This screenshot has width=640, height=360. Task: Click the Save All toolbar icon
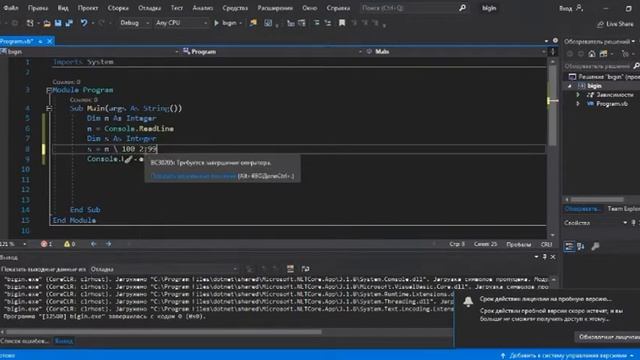point(69,23)
